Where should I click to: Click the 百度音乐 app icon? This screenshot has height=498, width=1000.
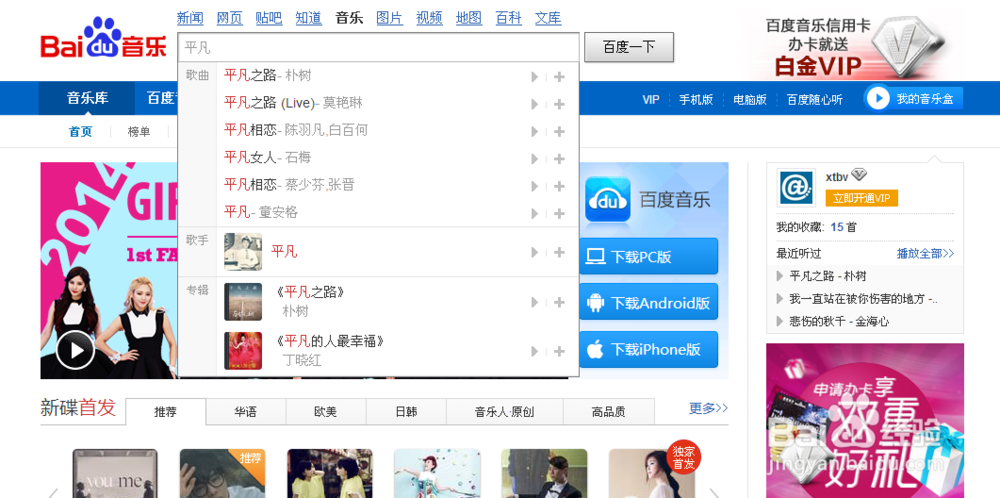tap(608, 200)
